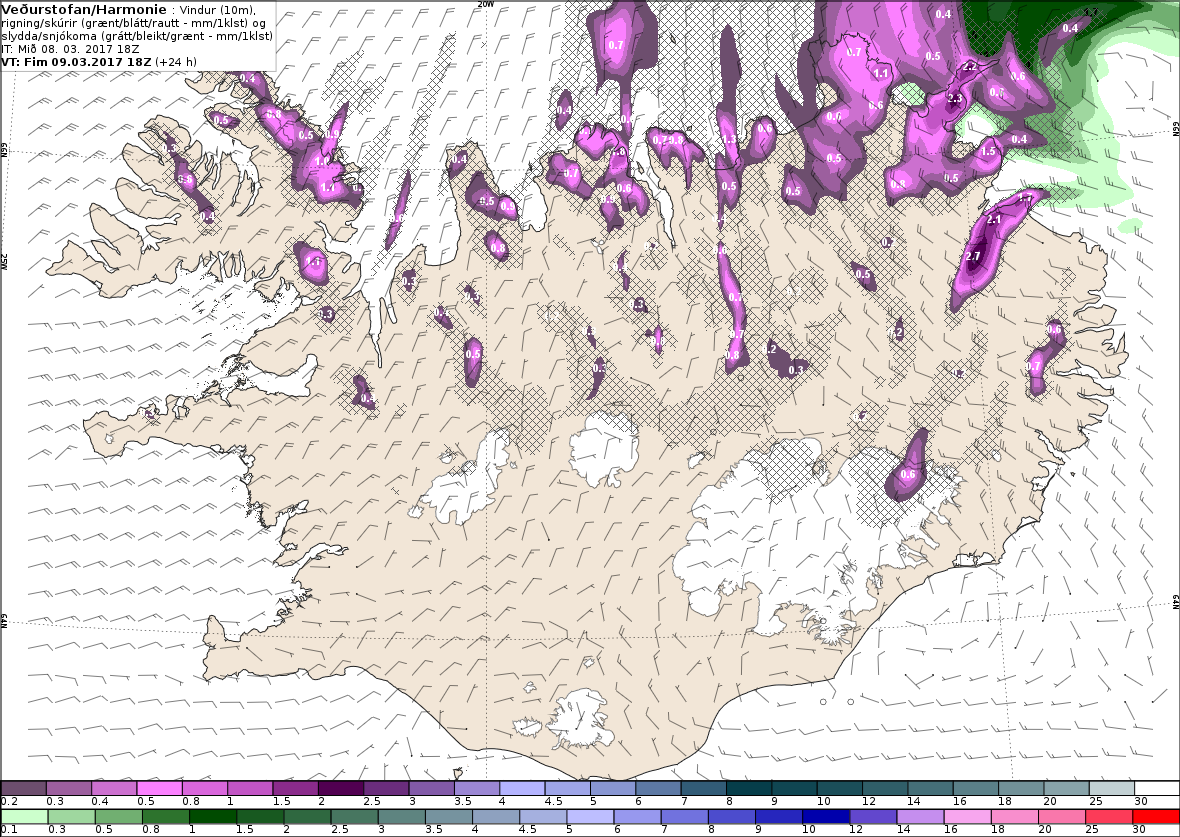Image resolution: width=1180 pixels, height=837 pixels.
Task: Select lower legend bright red swatch at 30
Action: coord(1155,817)
